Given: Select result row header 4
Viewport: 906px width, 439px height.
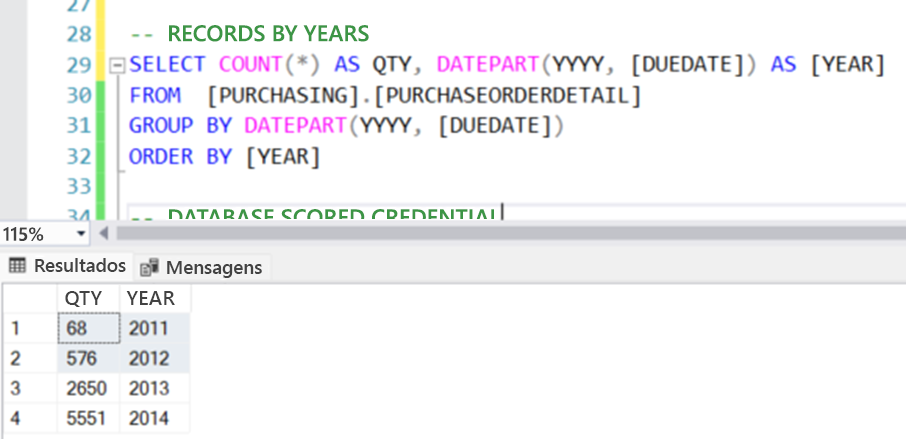Looking at the screenshot, I should pyautogui.click(x=29, y=418).
